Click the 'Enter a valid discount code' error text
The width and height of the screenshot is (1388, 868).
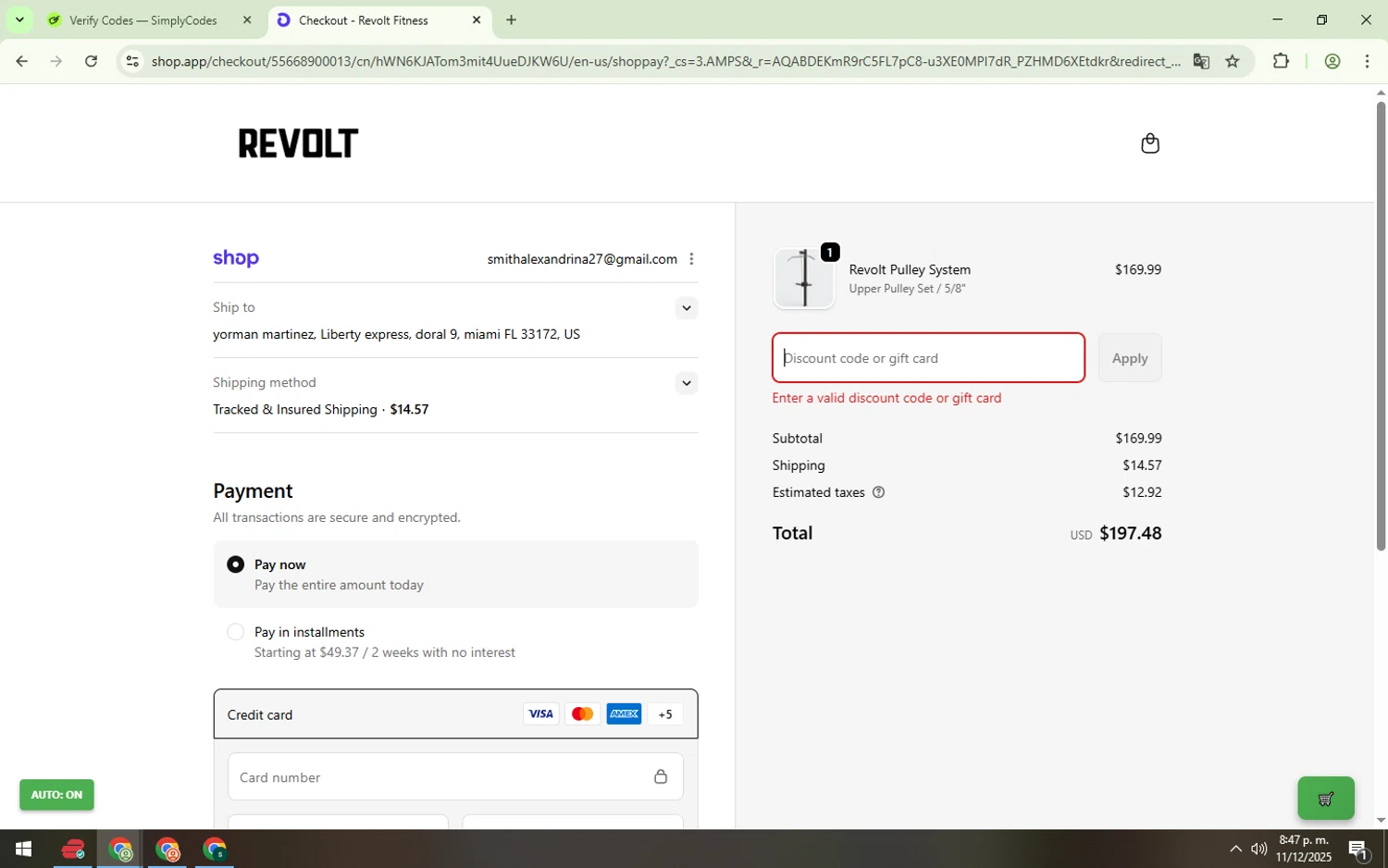pyautogui.click(x=886, y=398)
